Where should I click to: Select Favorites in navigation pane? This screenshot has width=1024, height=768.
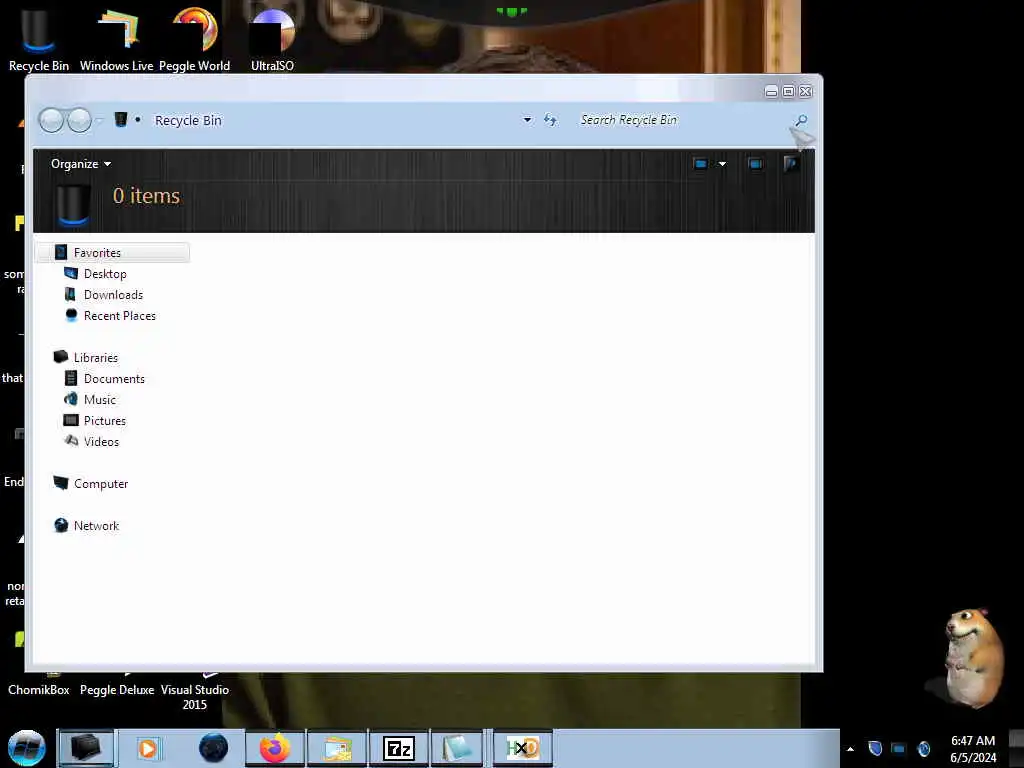pos(112,253)
